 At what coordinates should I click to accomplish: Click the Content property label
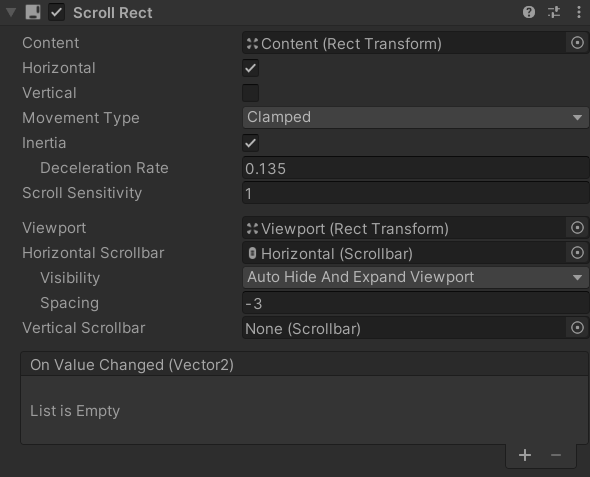(x=50, y=43)
